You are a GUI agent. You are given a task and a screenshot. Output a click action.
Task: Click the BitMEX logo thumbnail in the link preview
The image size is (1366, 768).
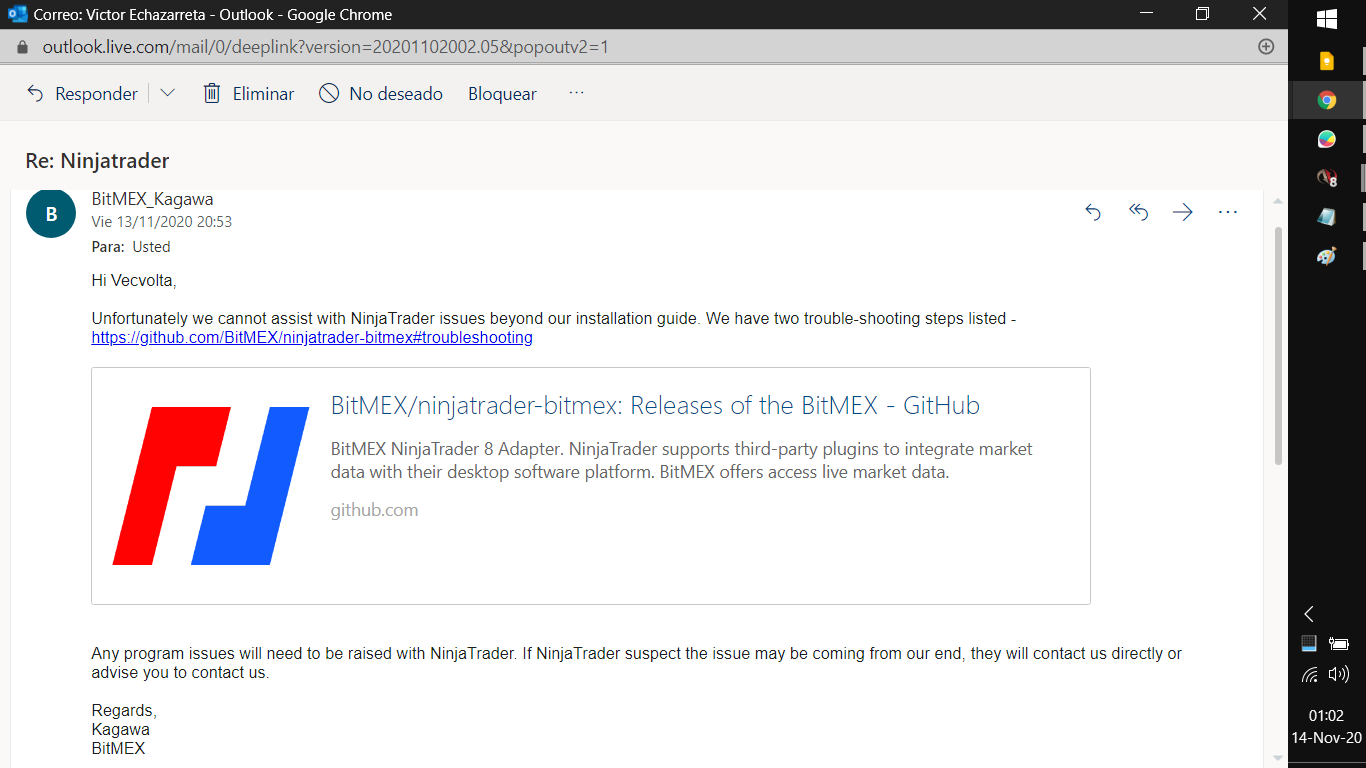pos(211,486)
